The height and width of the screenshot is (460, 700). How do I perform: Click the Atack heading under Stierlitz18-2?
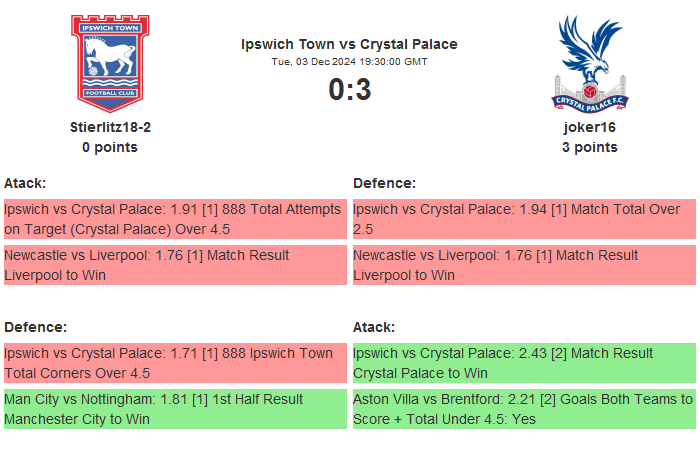point(25,183)
